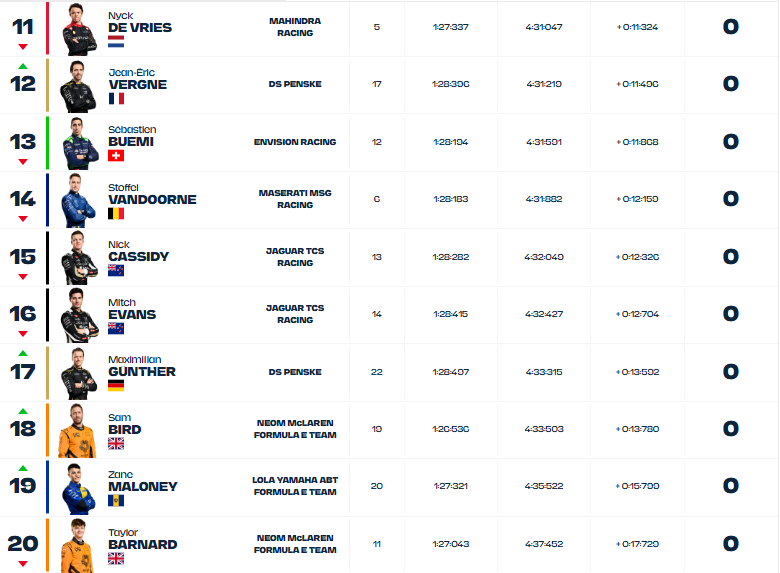Open the Nick Cassidy driver name link

pyautogui.click(x=139, y=252)
